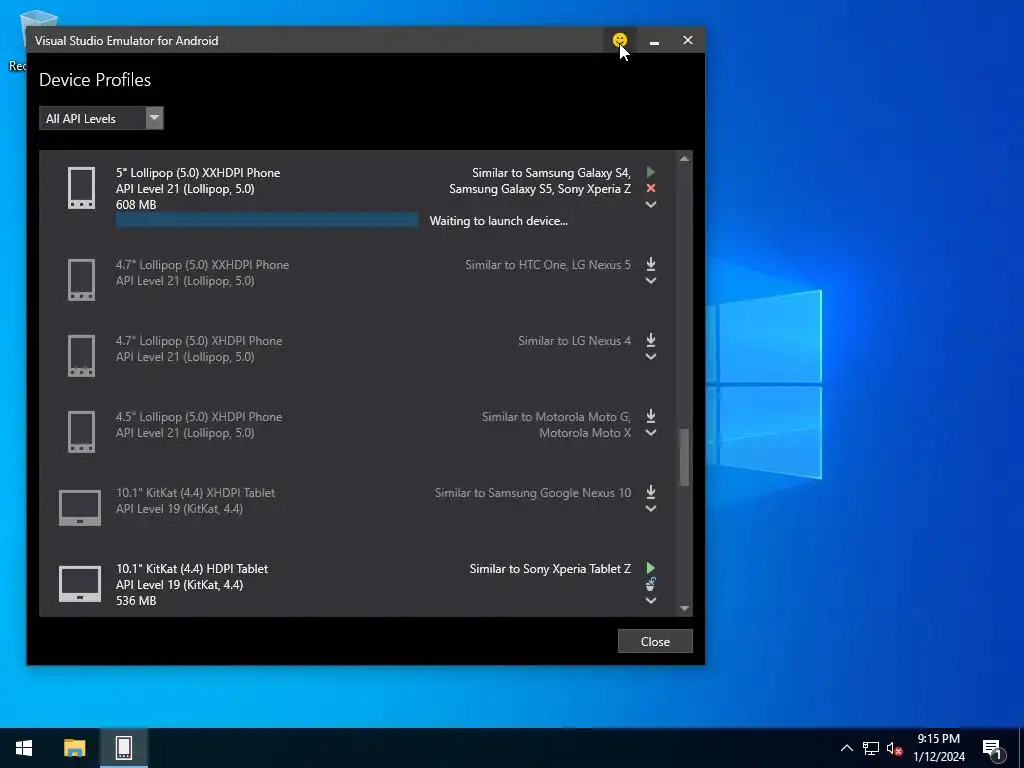This screenshot has width=1024, height=768.
Task: Click the muted volume icon in system tray
Action: (894, 748)
